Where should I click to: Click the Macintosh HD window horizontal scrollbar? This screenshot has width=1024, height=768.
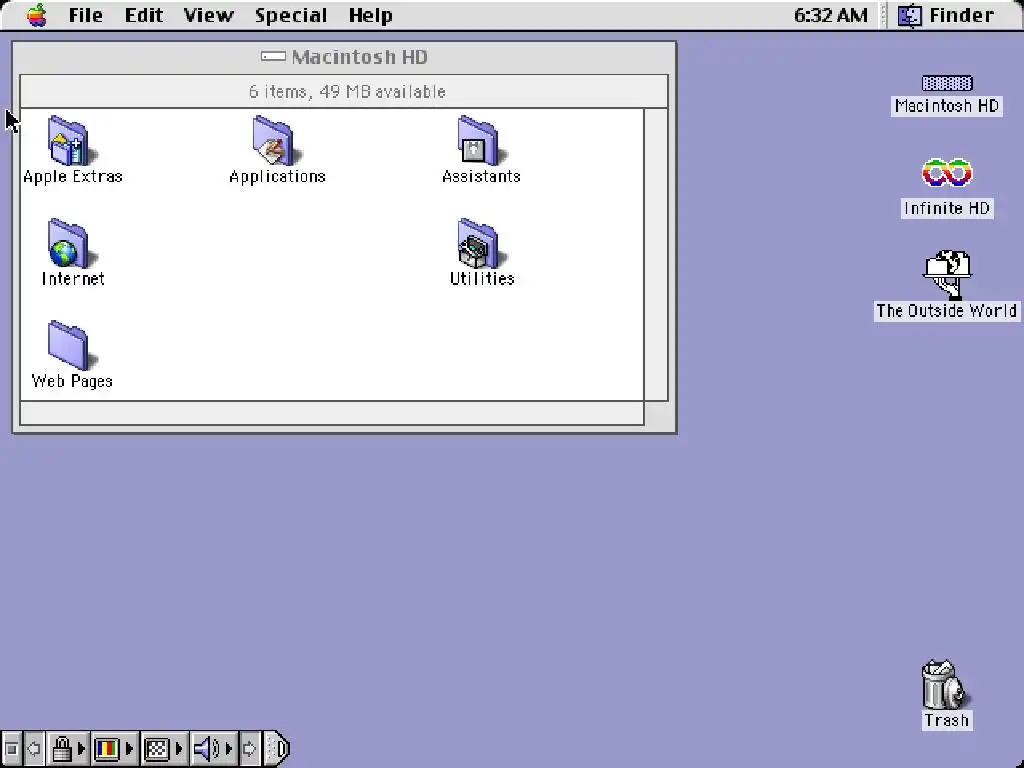332,413
